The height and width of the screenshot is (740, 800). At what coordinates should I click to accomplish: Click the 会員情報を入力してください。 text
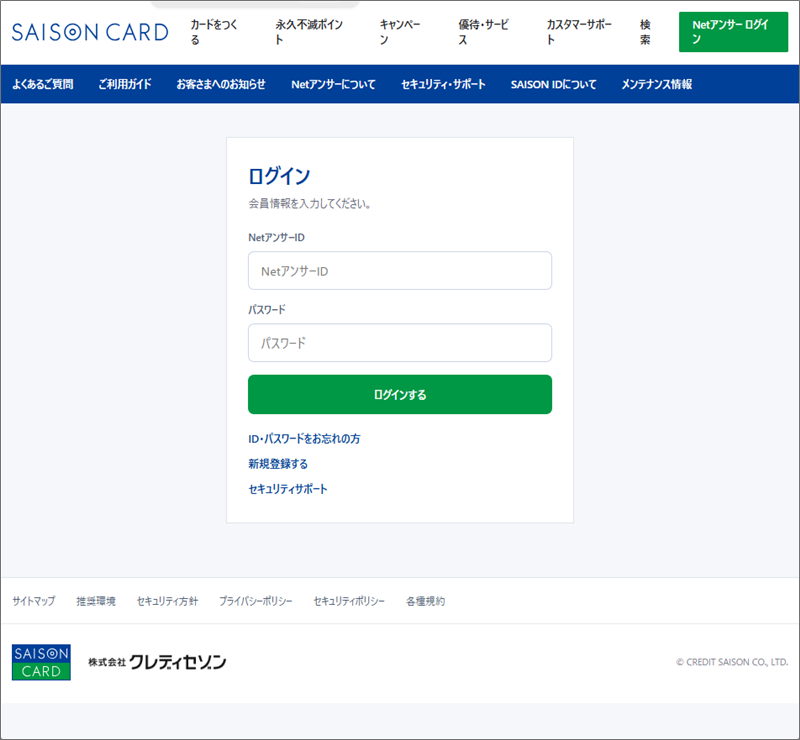tap(310, 203)
